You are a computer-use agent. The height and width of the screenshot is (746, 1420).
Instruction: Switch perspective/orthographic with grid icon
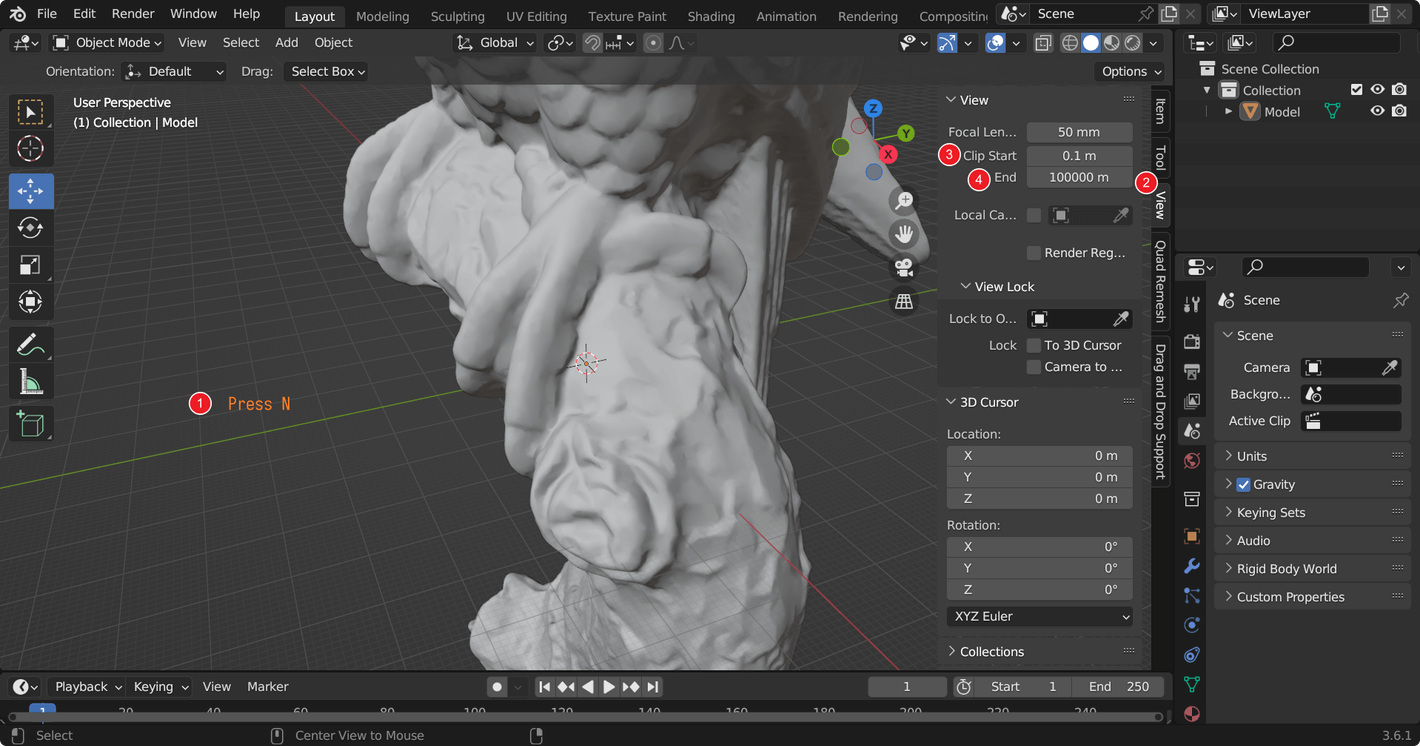(904, 301)
